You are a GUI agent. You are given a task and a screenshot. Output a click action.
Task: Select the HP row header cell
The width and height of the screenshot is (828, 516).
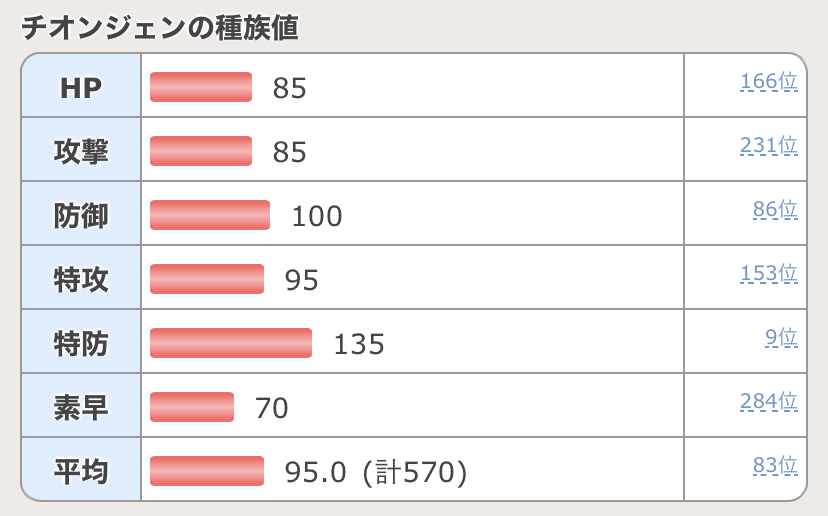tap(81, 85)
